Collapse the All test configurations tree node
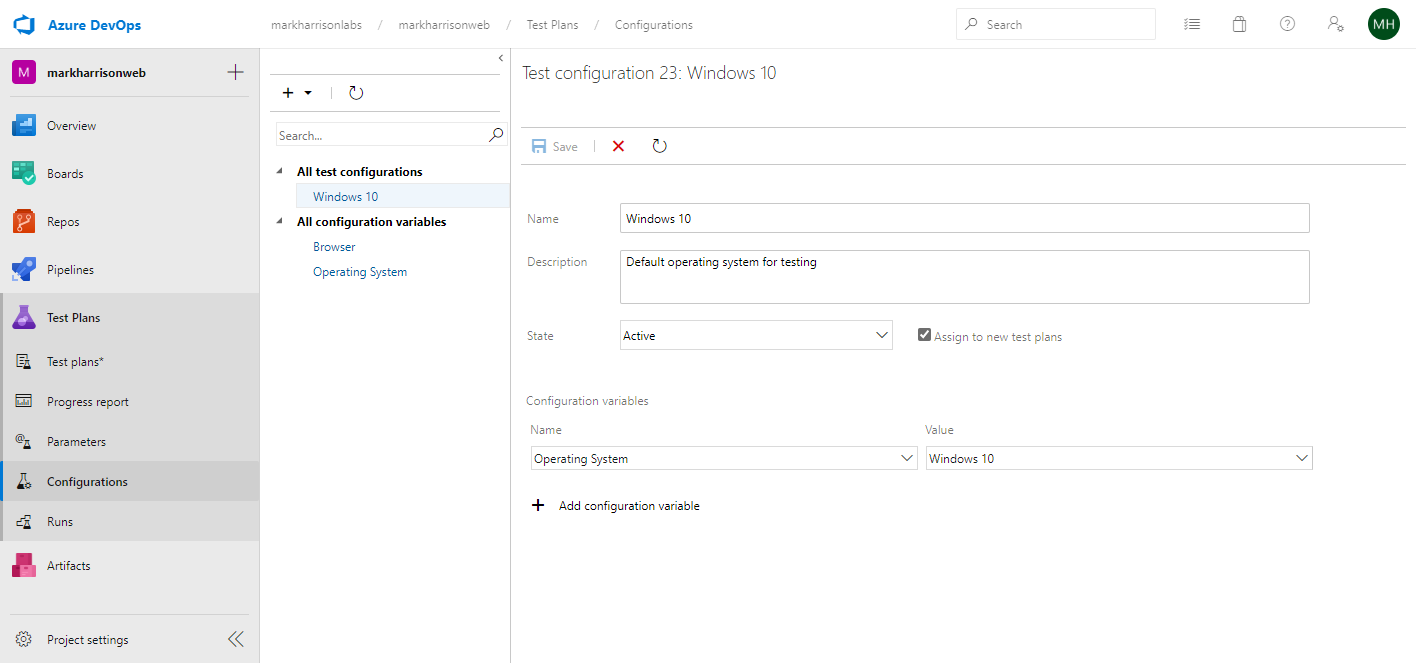Screen dimensions: 1416x663 click(279, 172)
